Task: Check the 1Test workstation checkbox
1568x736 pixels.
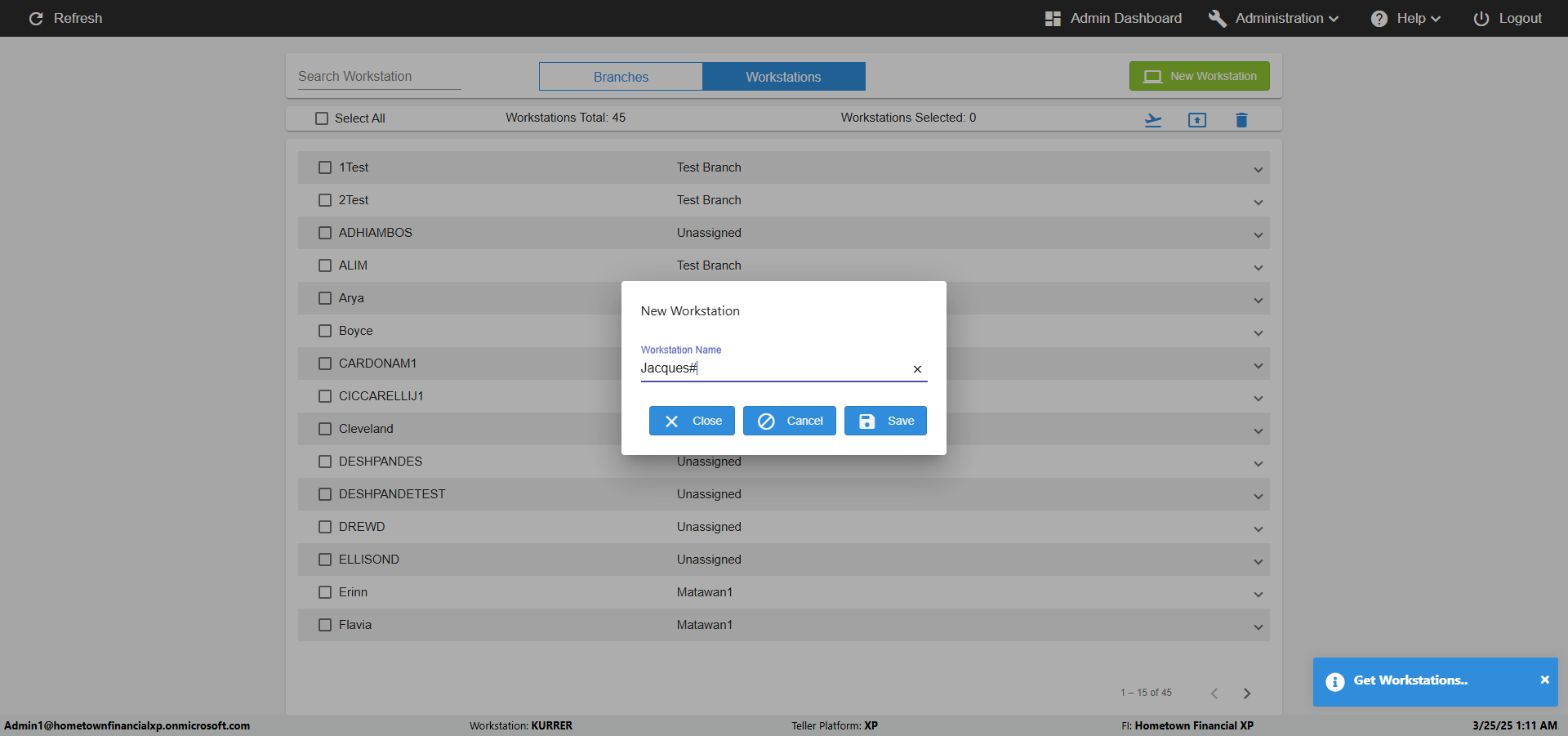Action: pos(325,167)
